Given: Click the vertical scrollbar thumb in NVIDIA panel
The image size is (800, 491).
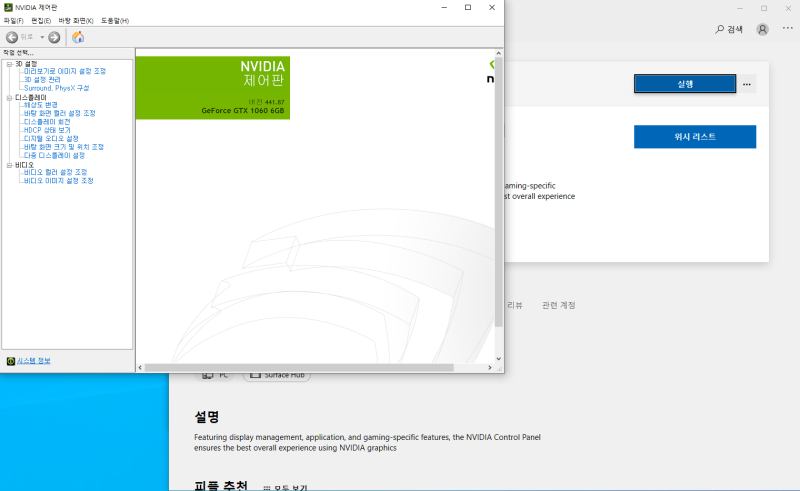Looking at the screenshot, I should (x=498, y=192).
